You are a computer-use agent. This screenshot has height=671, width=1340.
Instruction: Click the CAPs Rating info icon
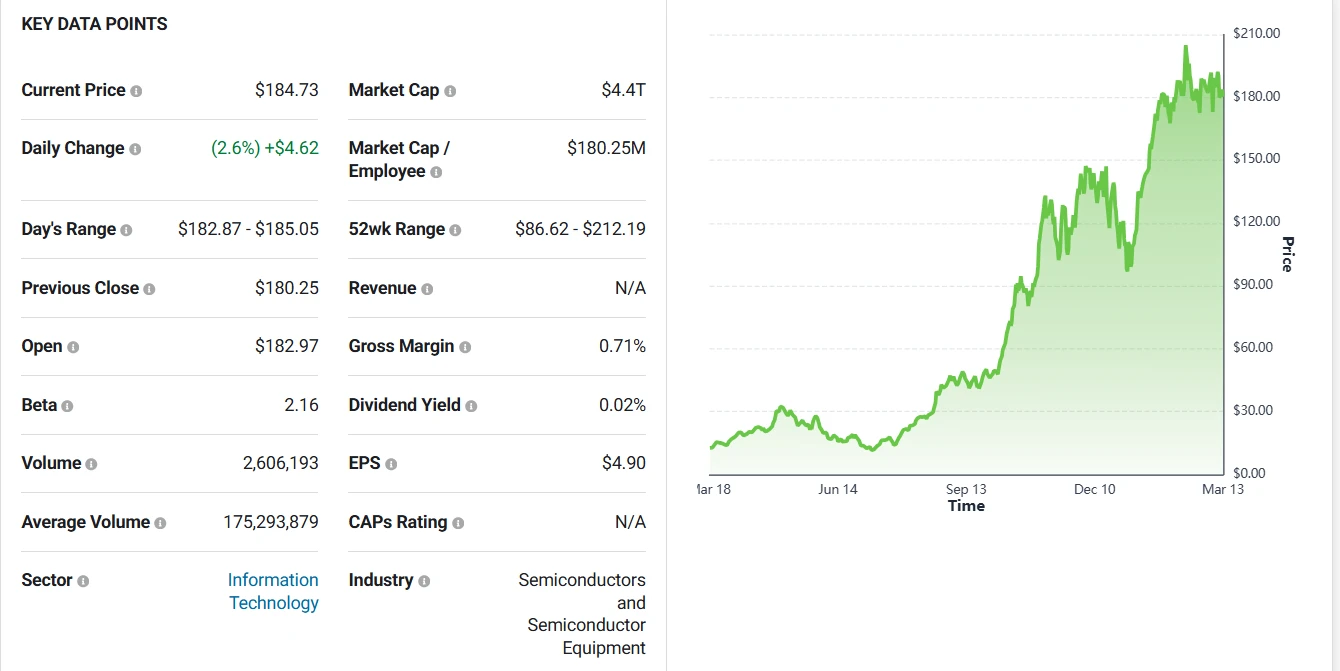tap(458, 523)
